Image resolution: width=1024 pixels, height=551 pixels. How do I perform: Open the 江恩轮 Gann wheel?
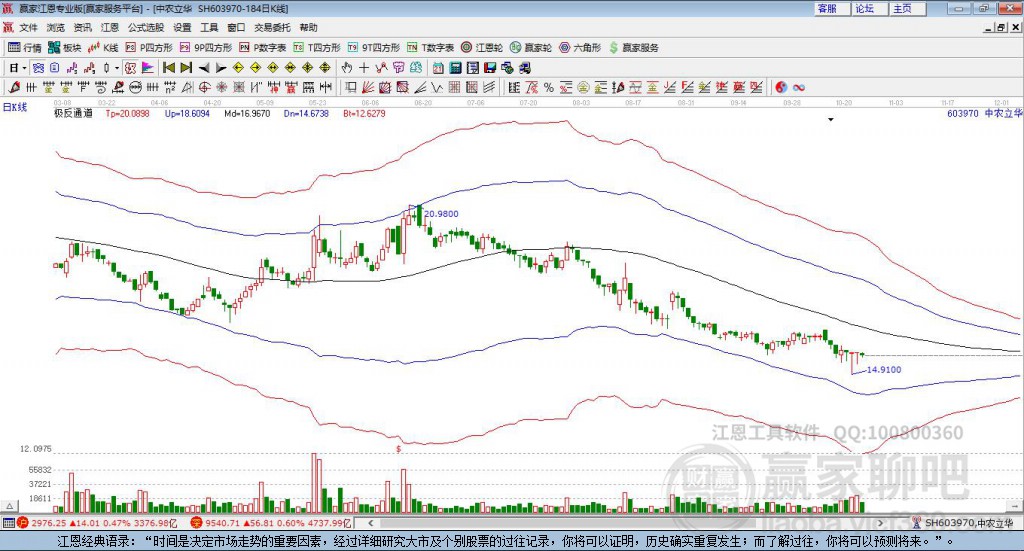pyautogui.click(x=482, y=48)
